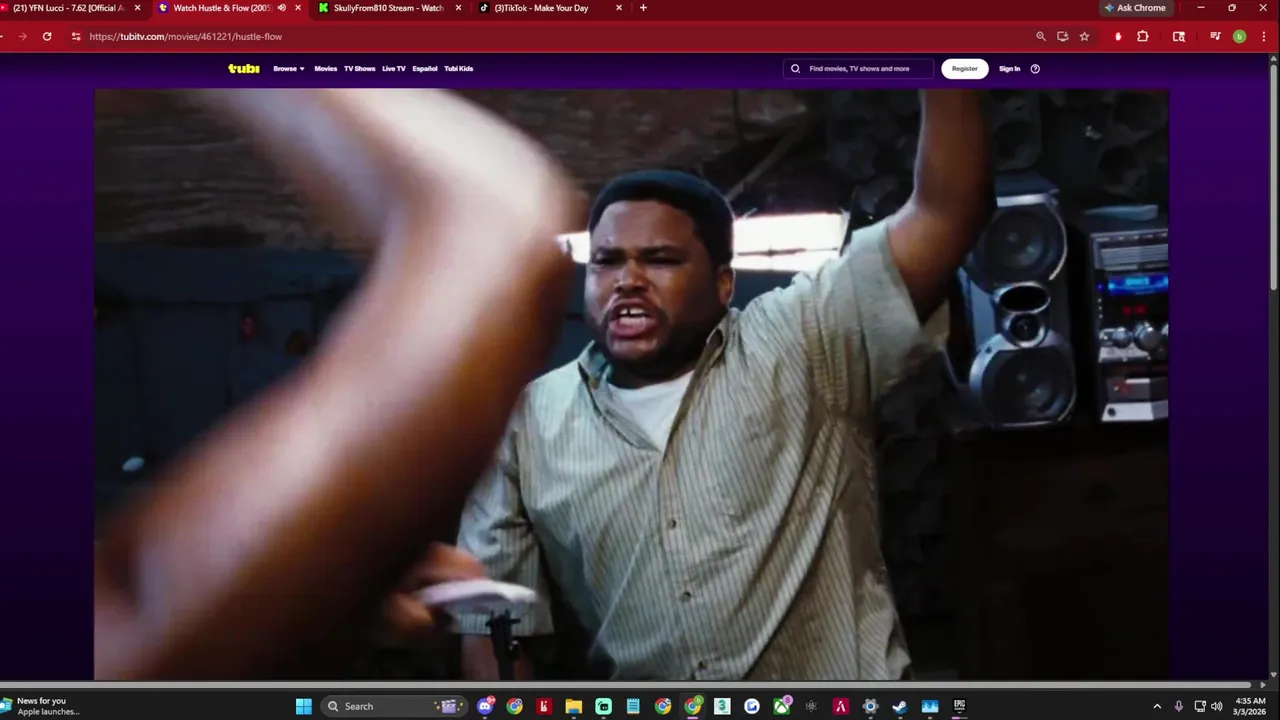Go to TV Shows in Tubi navigation
This screenshot has width=1280, height=720.
(360, 69)
